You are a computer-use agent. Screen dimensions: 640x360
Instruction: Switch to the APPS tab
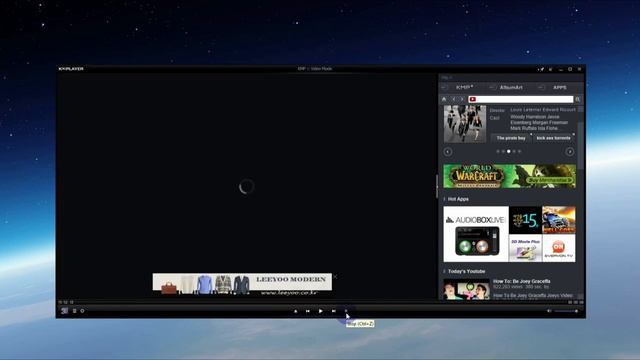coord(560,87)
